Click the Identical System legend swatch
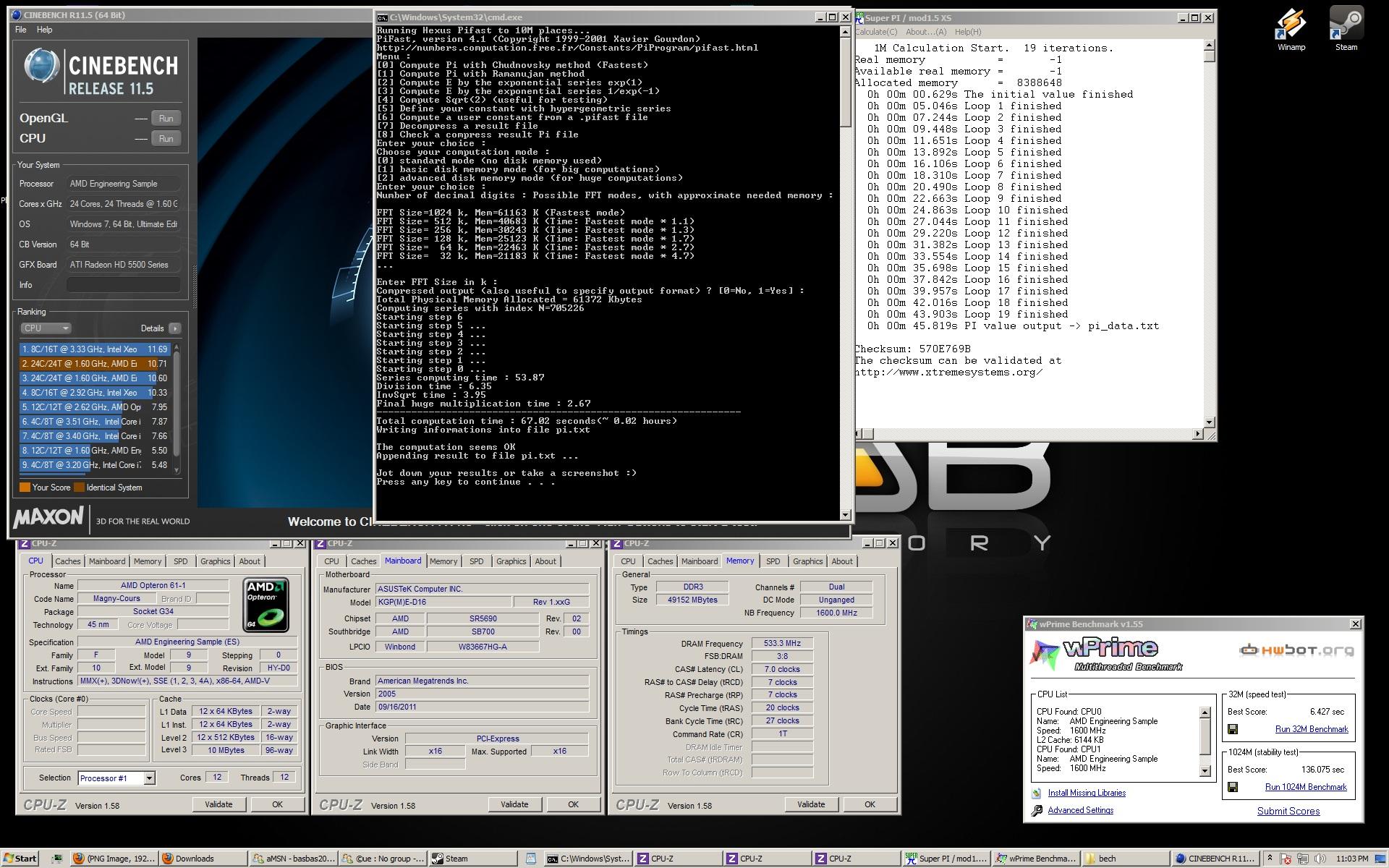 click(x=80, y=488)
